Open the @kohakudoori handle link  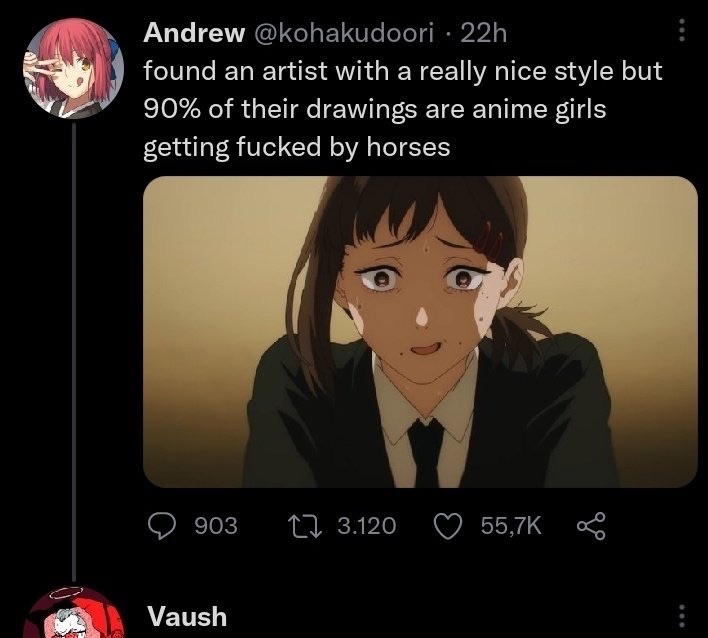(344, 33)
